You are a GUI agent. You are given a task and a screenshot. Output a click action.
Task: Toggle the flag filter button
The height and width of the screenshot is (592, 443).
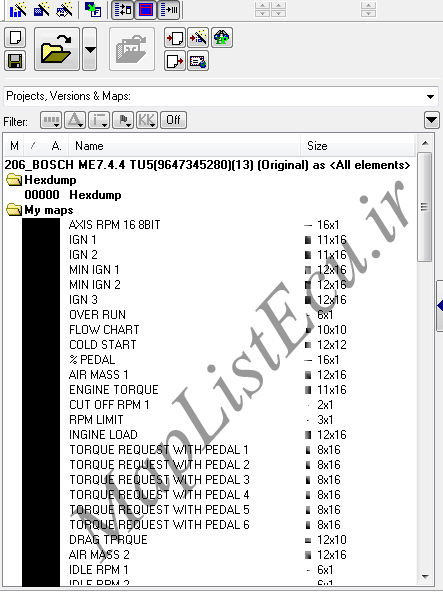[123, 120]
